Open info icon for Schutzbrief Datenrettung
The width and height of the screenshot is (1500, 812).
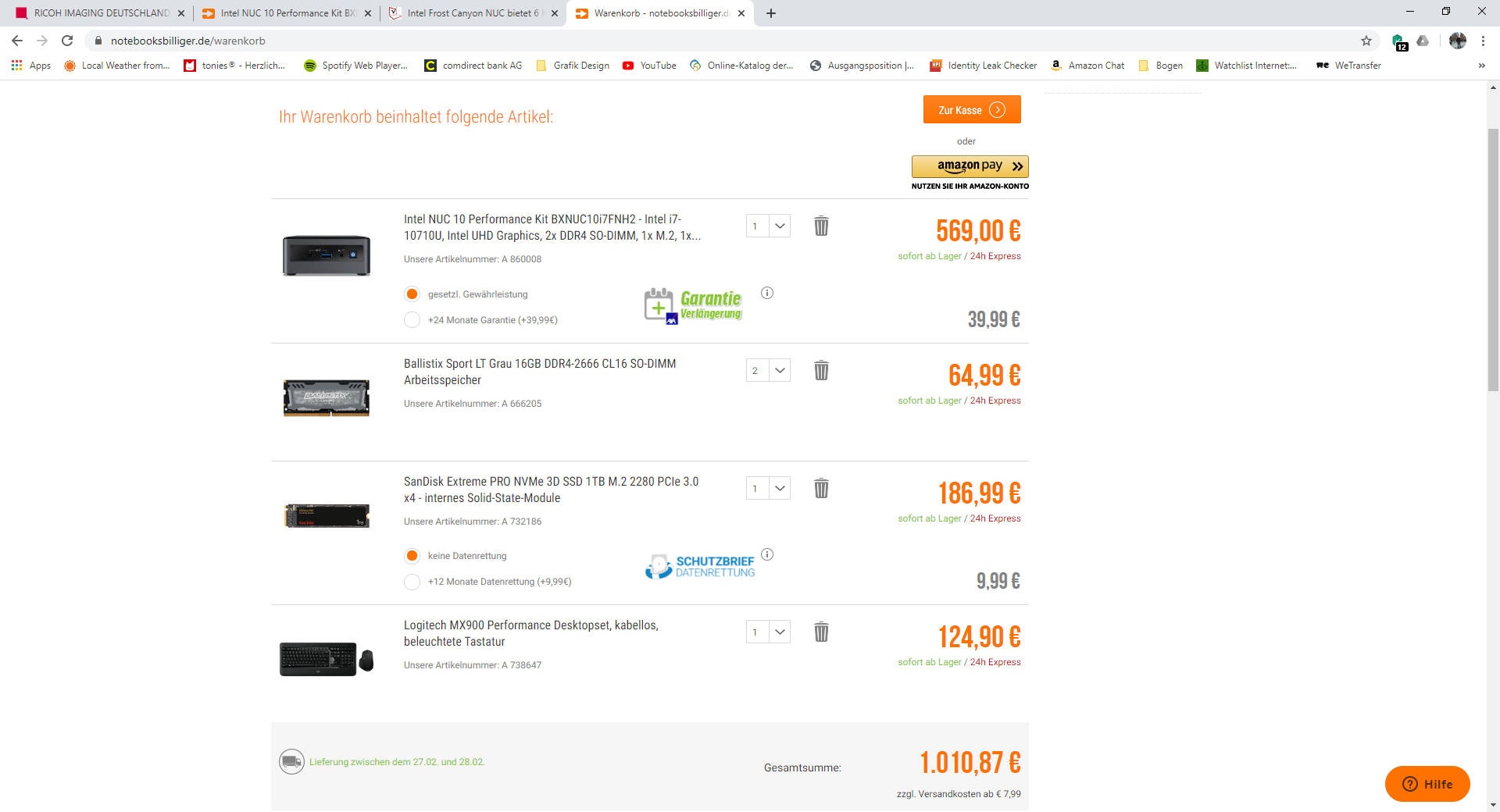coord(767,554)
